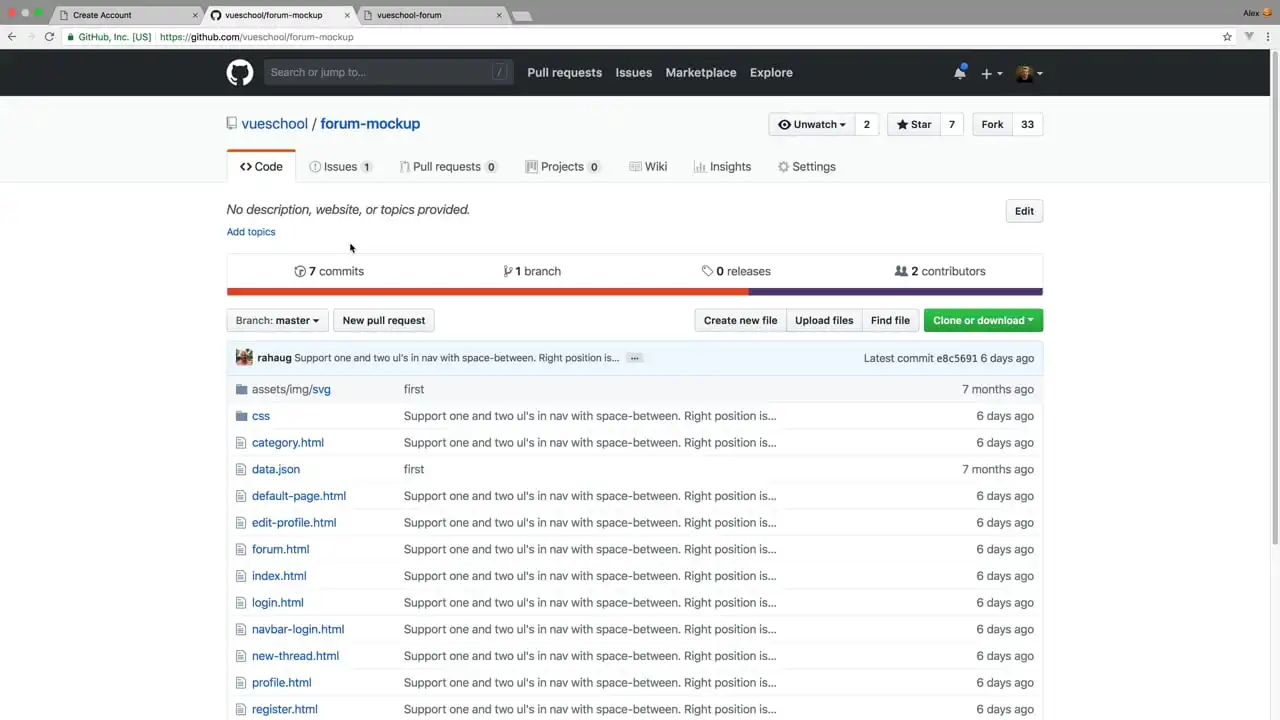Click rahaug's avatar in latest commit
1280x720 pixels.
(x=244, y=357)
